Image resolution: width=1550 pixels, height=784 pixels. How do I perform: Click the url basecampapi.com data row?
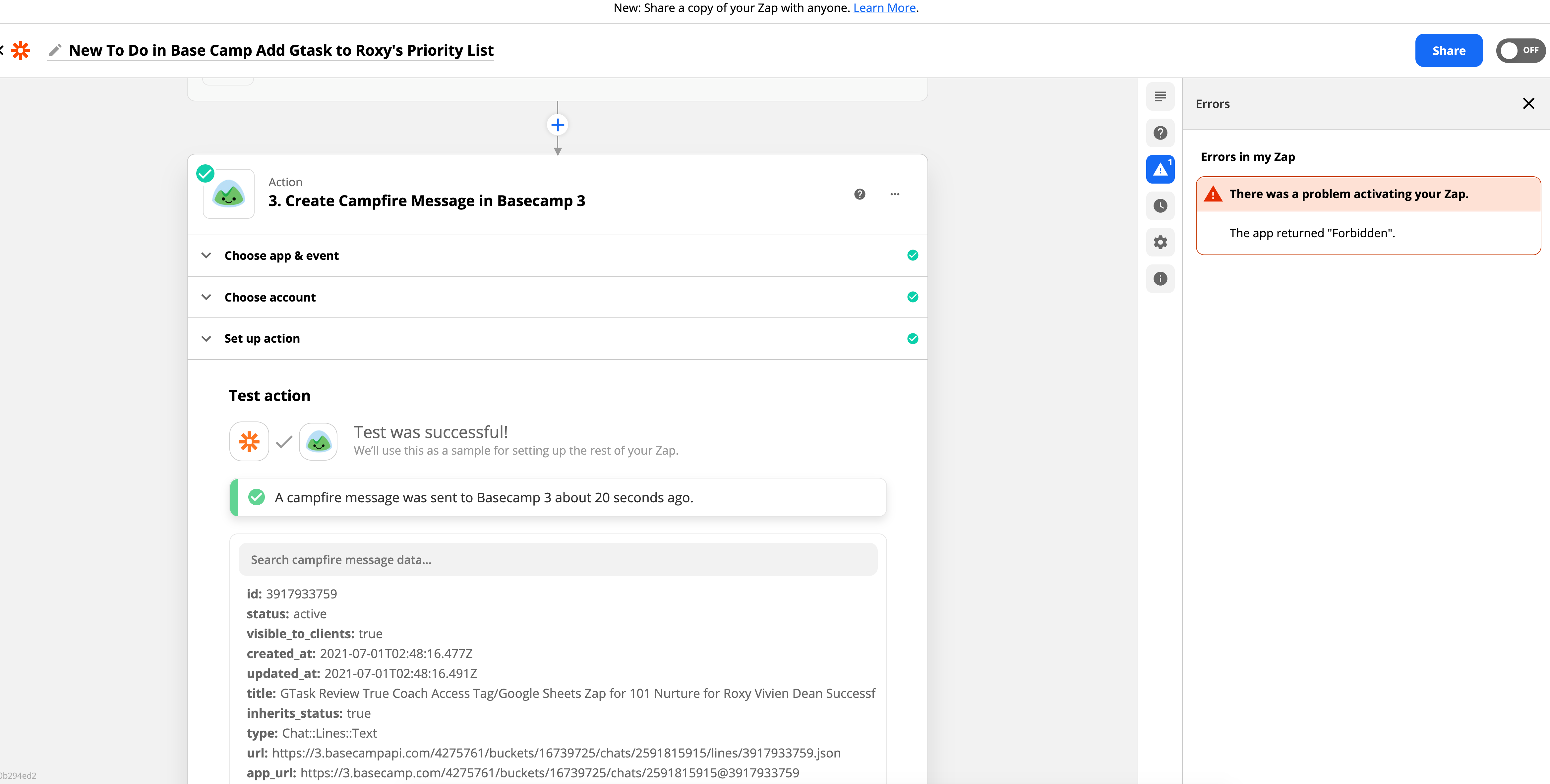(543, 753)
